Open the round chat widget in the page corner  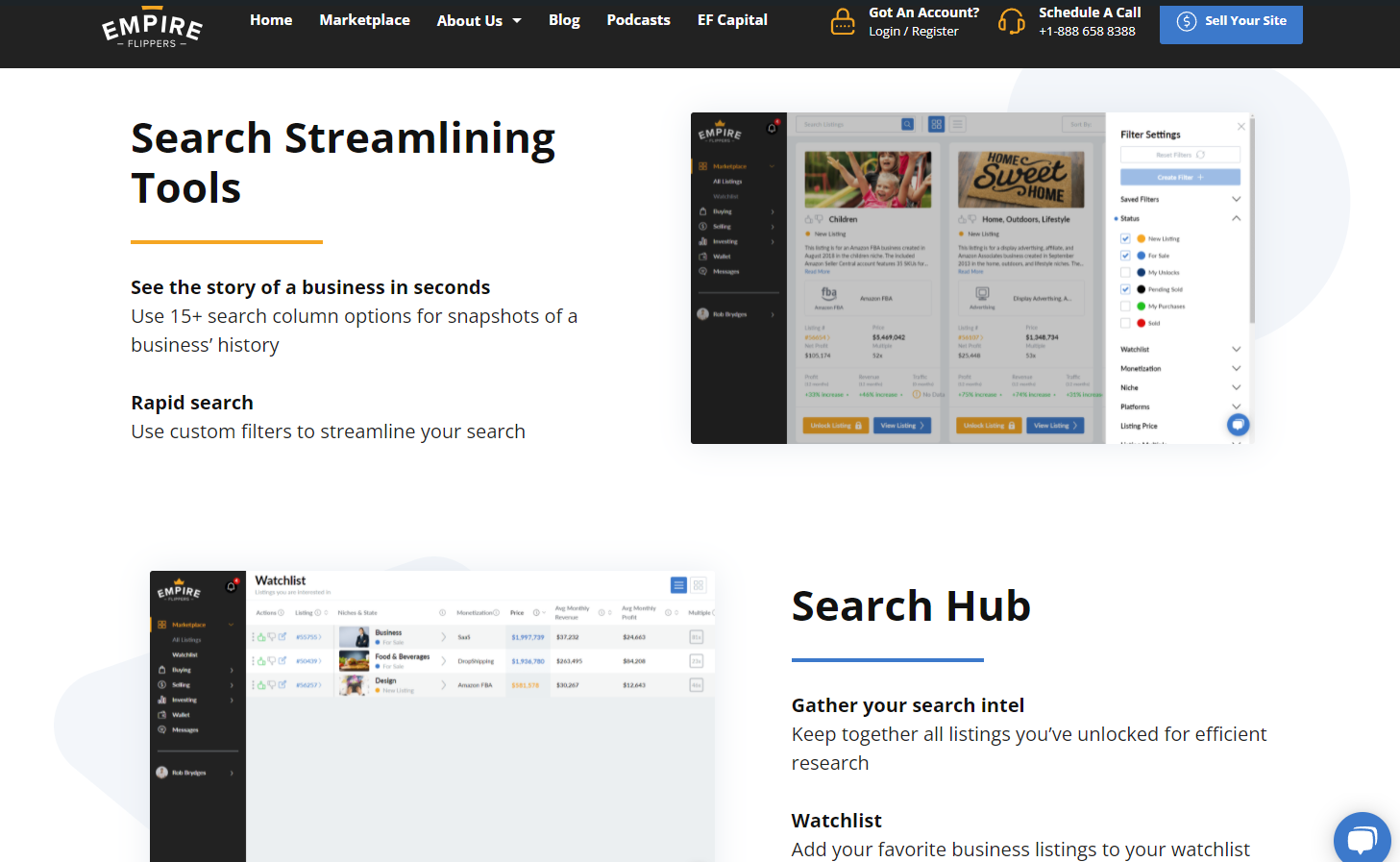click(1363, 841)
